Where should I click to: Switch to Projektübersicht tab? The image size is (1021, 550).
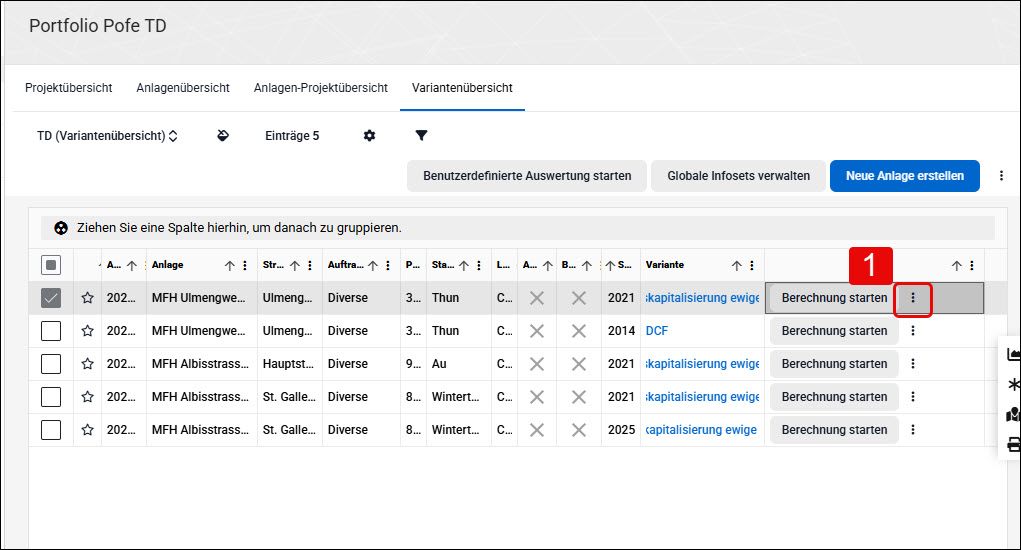(68, 88)
